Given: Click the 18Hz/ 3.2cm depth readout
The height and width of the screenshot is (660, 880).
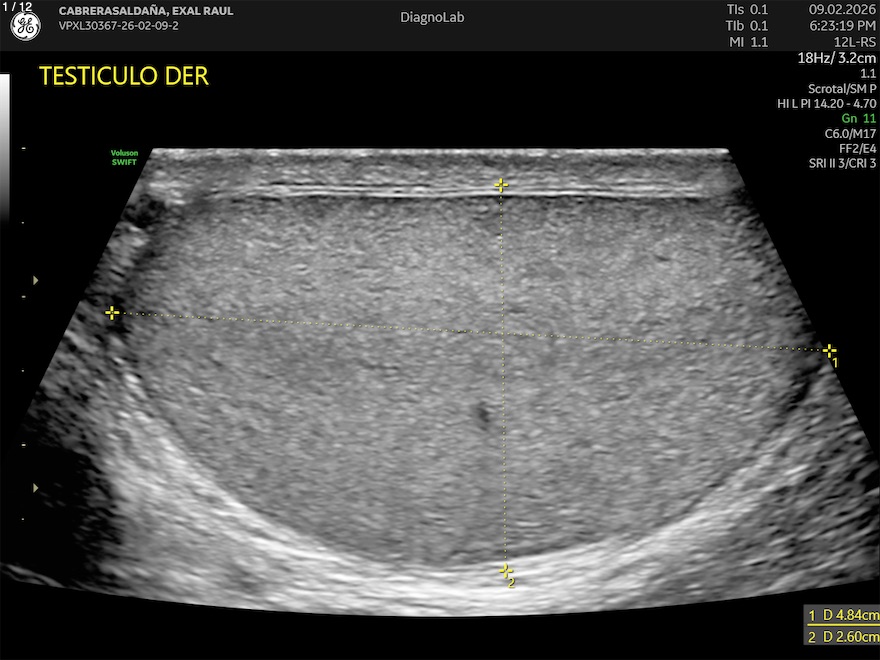Looking at the screenshot, I should point(836,58).
